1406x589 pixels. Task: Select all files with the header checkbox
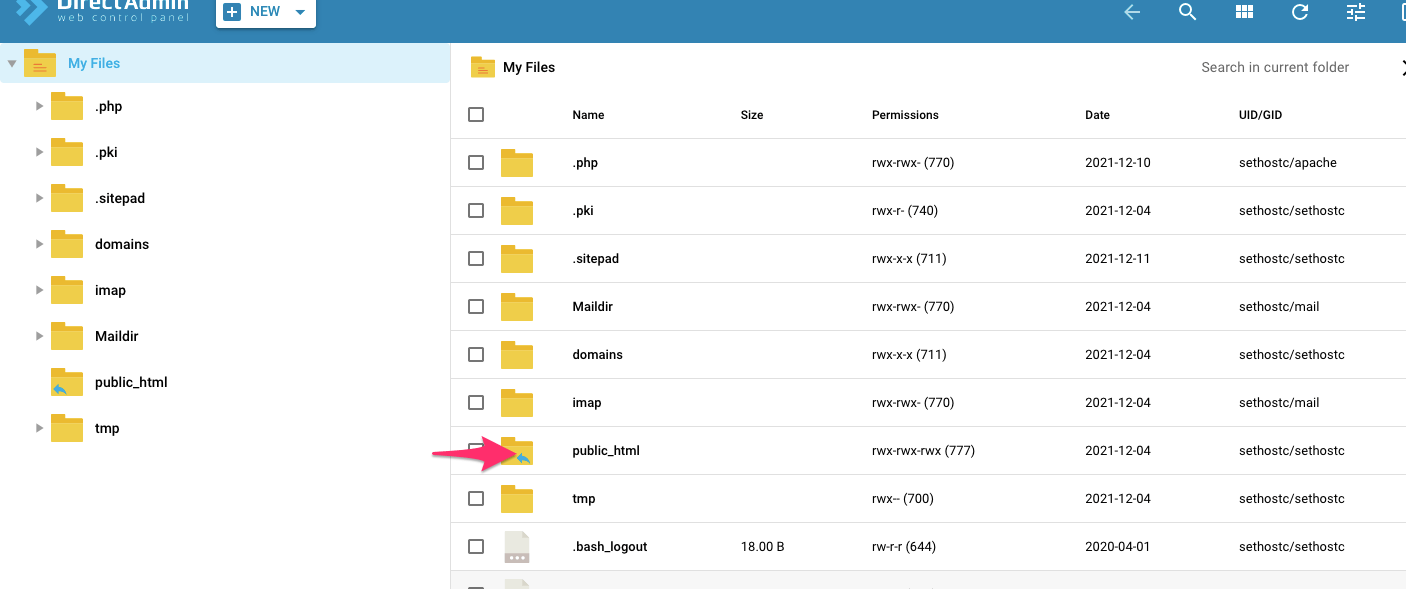coord(476,114)
